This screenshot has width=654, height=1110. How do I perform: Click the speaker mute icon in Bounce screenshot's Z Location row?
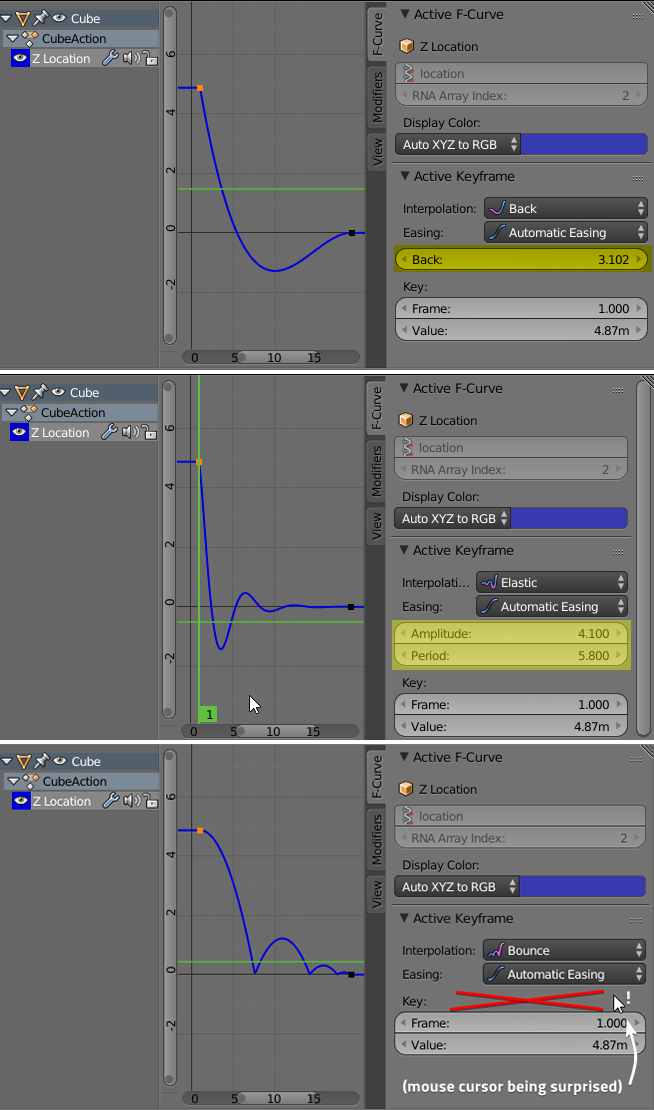point(131,801)
